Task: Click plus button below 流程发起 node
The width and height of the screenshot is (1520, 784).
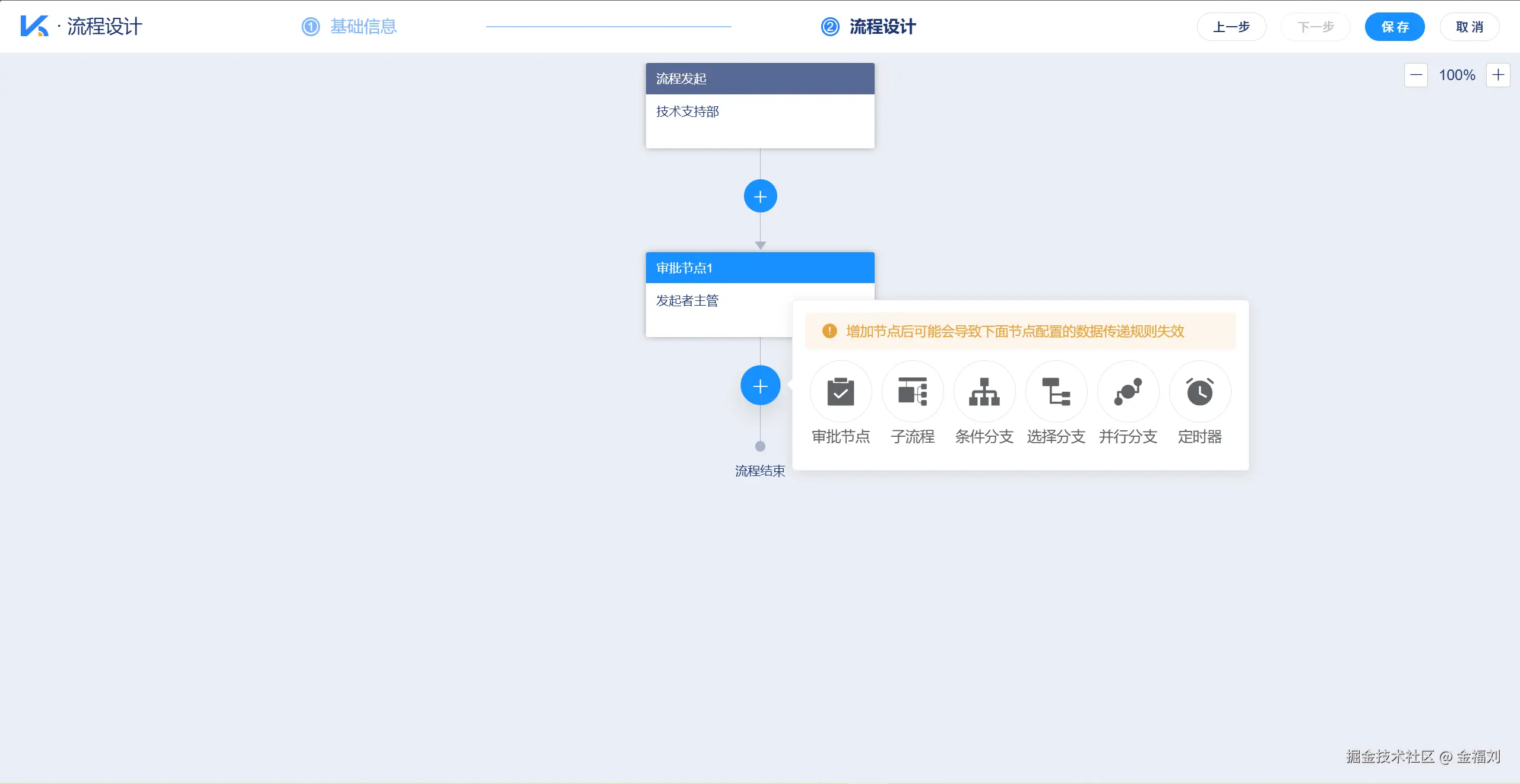Action: (760, 196)
